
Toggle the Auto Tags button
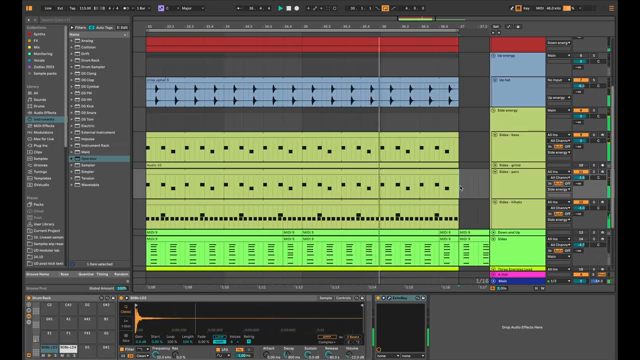[x=101, y=28]
